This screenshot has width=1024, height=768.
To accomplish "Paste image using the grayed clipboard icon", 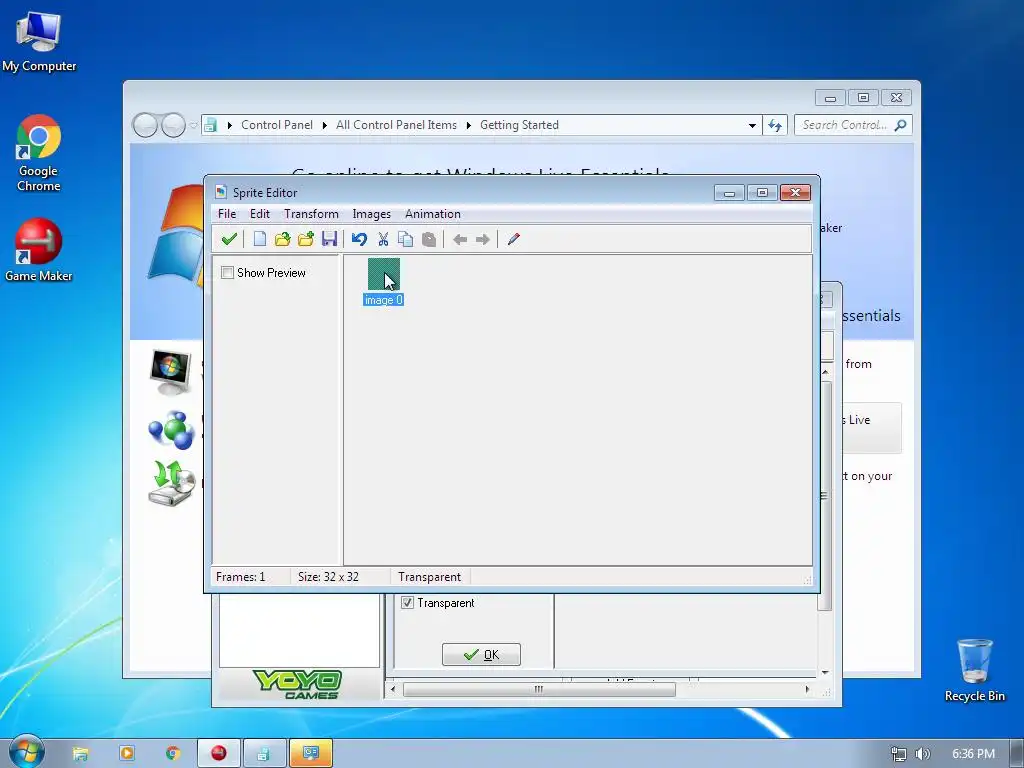I will click(428, 239).
